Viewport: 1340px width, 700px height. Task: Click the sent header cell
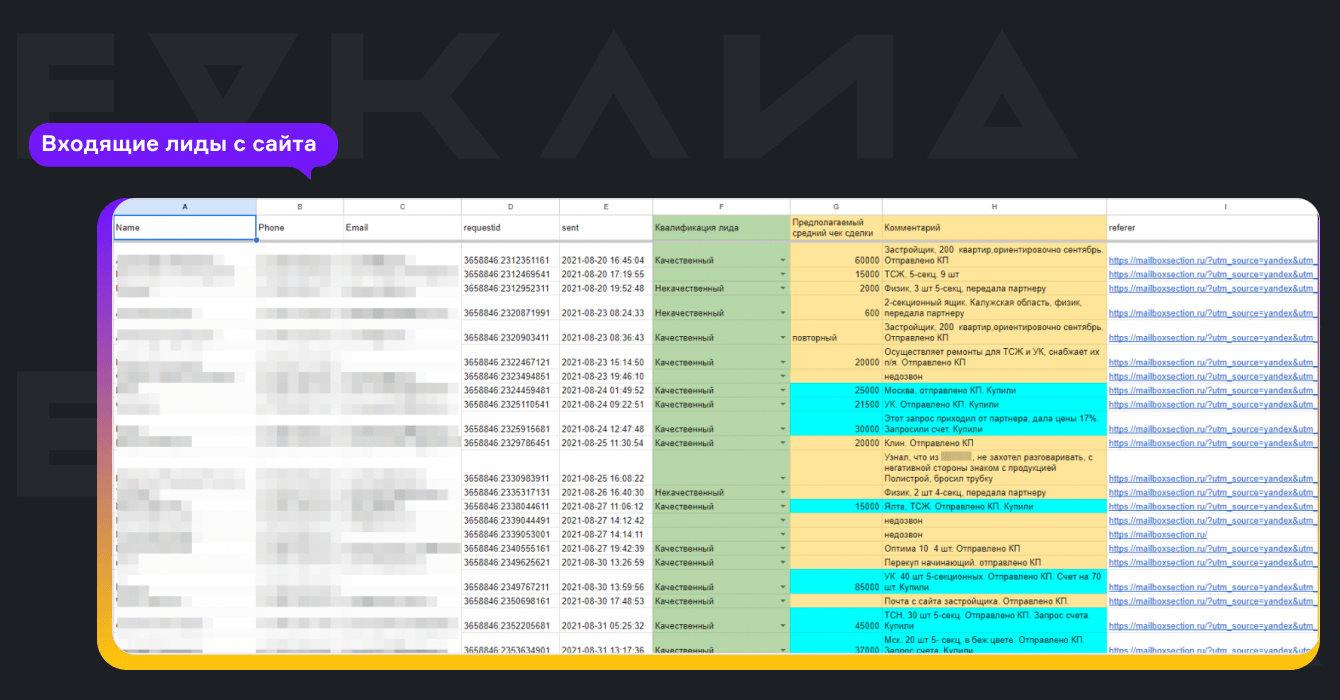pyautogui.click(x=606, y=228)
